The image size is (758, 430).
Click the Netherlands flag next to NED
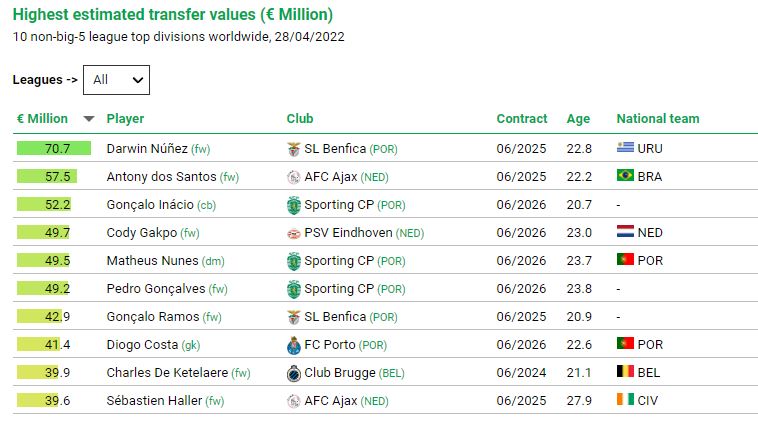tap(626, 233)
